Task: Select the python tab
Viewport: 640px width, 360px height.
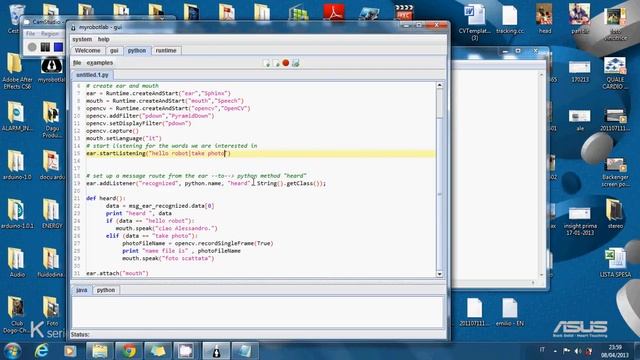Action: 137,51
